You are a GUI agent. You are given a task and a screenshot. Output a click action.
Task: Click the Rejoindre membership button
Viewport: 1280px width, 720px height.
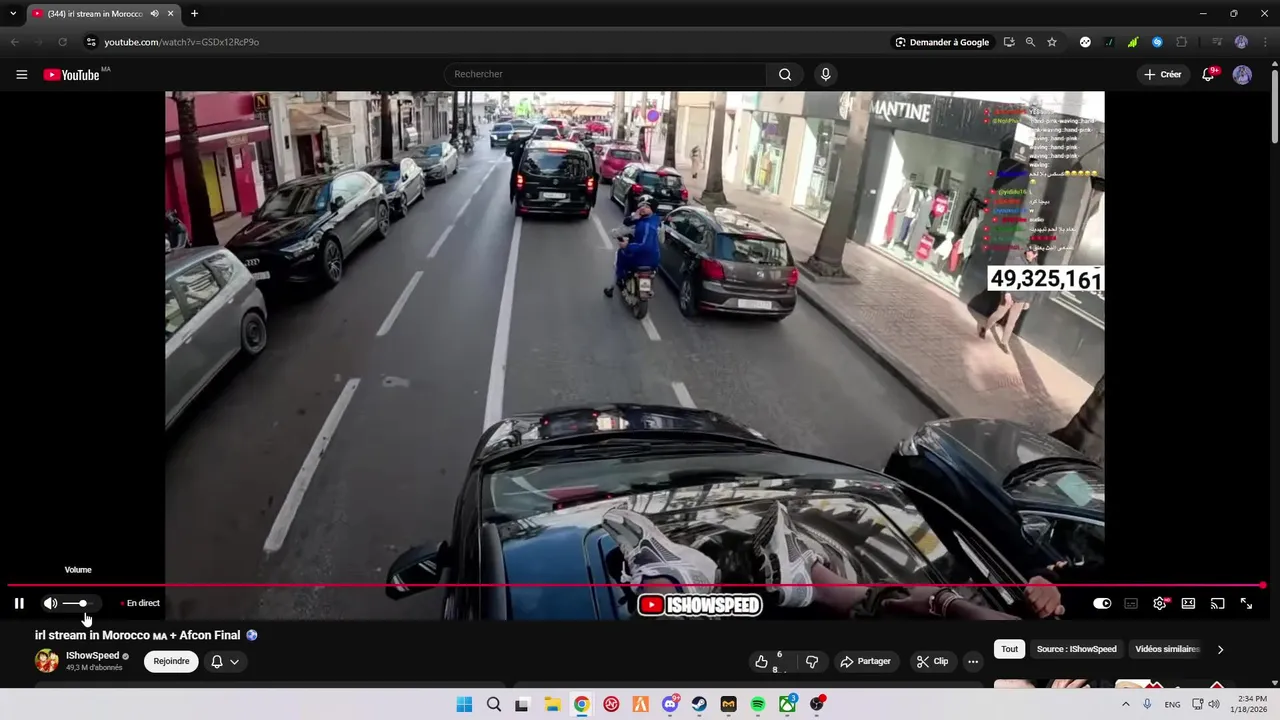(x=171, y=661)
